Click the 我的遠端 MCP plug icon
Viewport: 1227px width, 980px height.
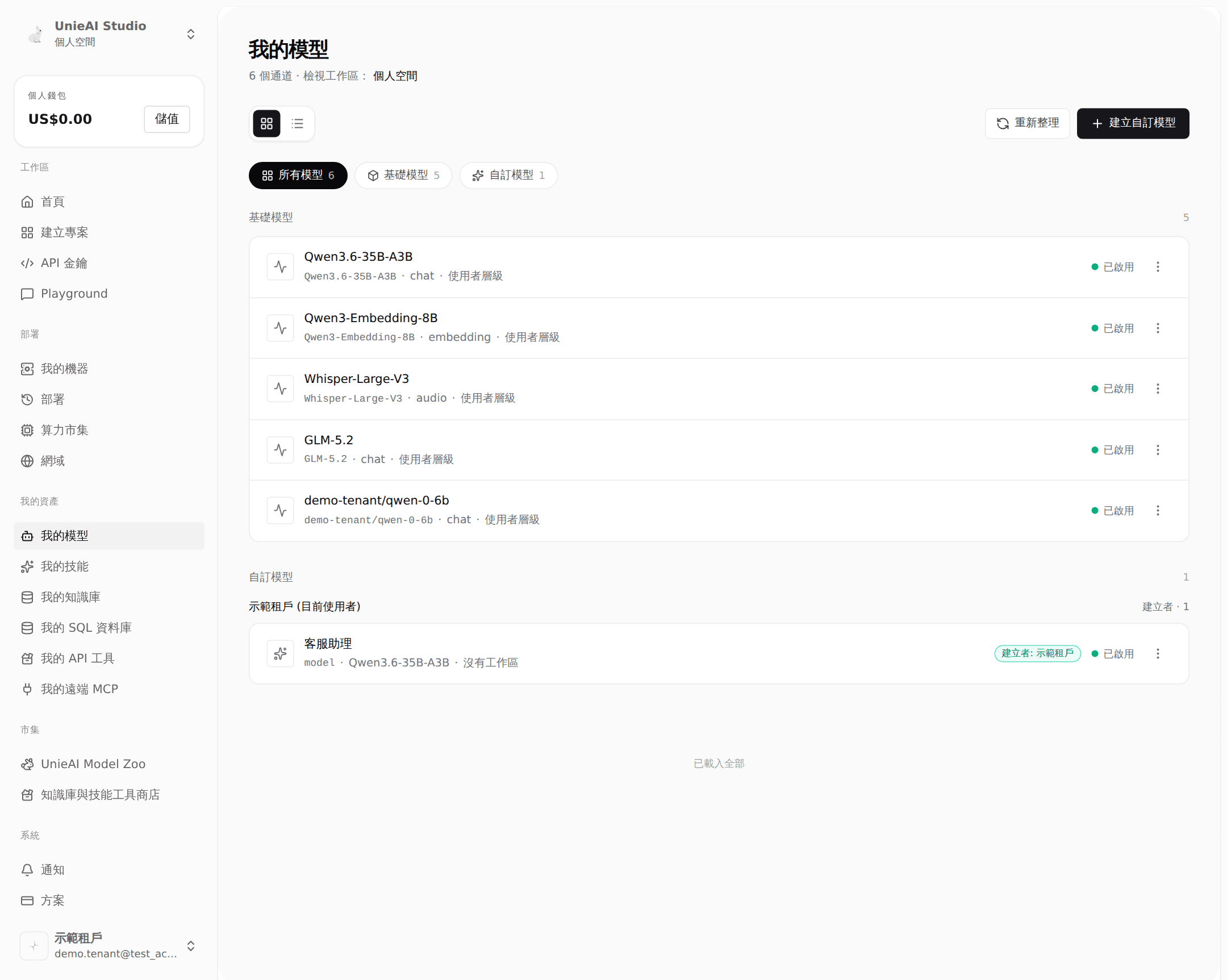(27, 689)
